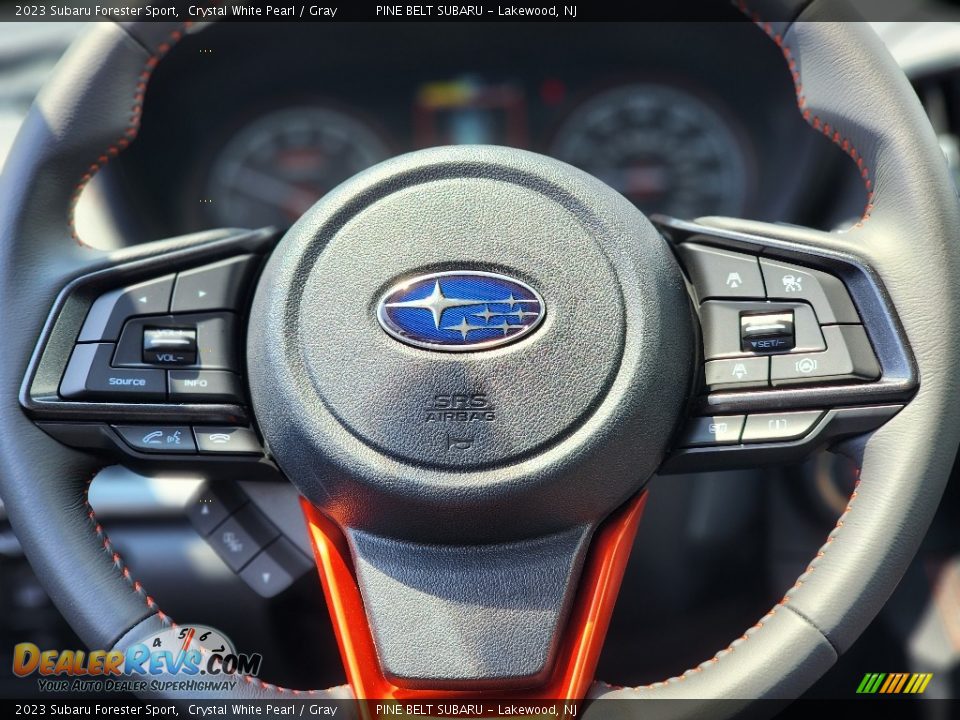Click the SRS AIRBAG label
Viewport: 960px width, 720px height.
460,408
